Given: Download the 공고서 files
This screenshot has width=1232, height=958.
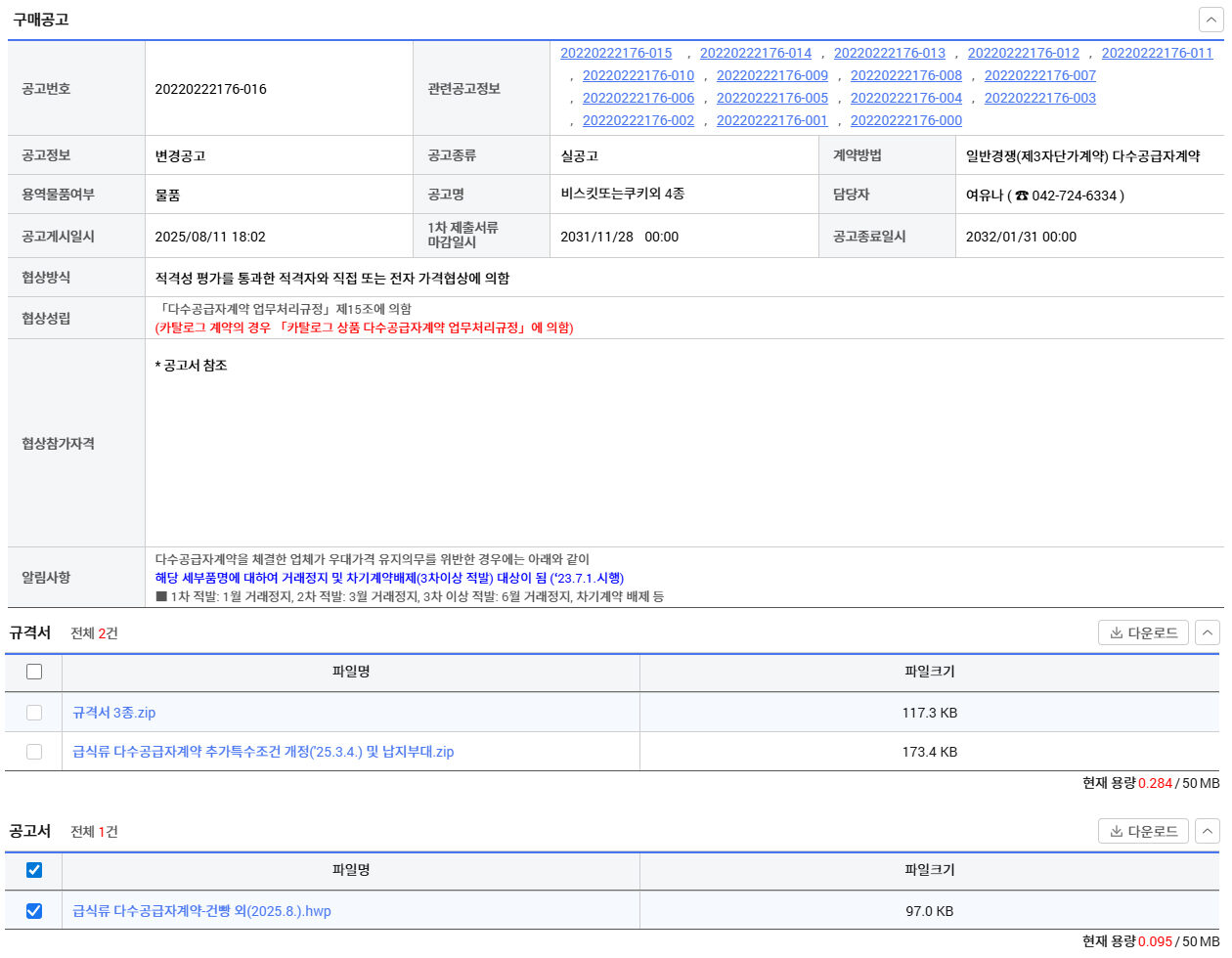Looking at the screenshot, I should click(1143, 831).
